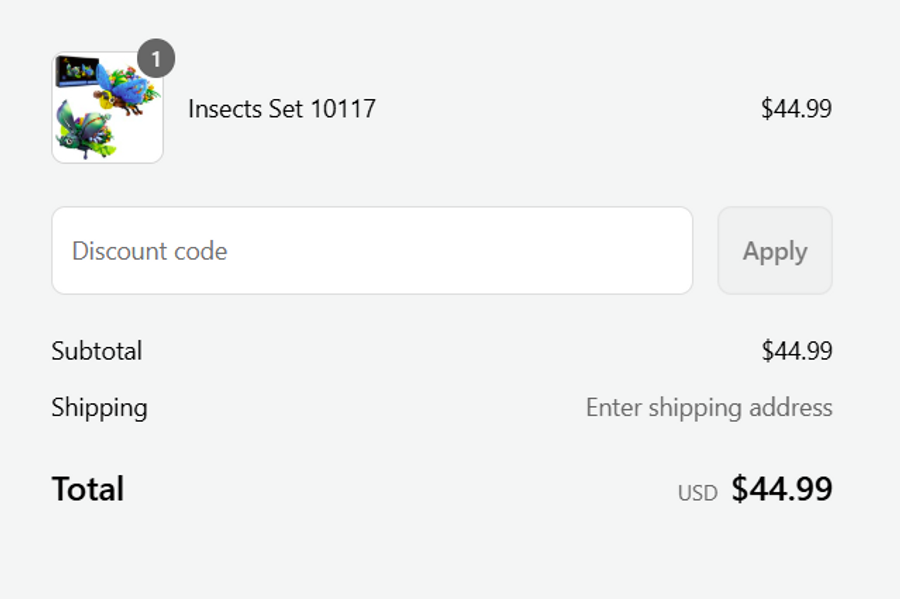
Task: Click the Enter shipping address text
Action: coord(709,408)
